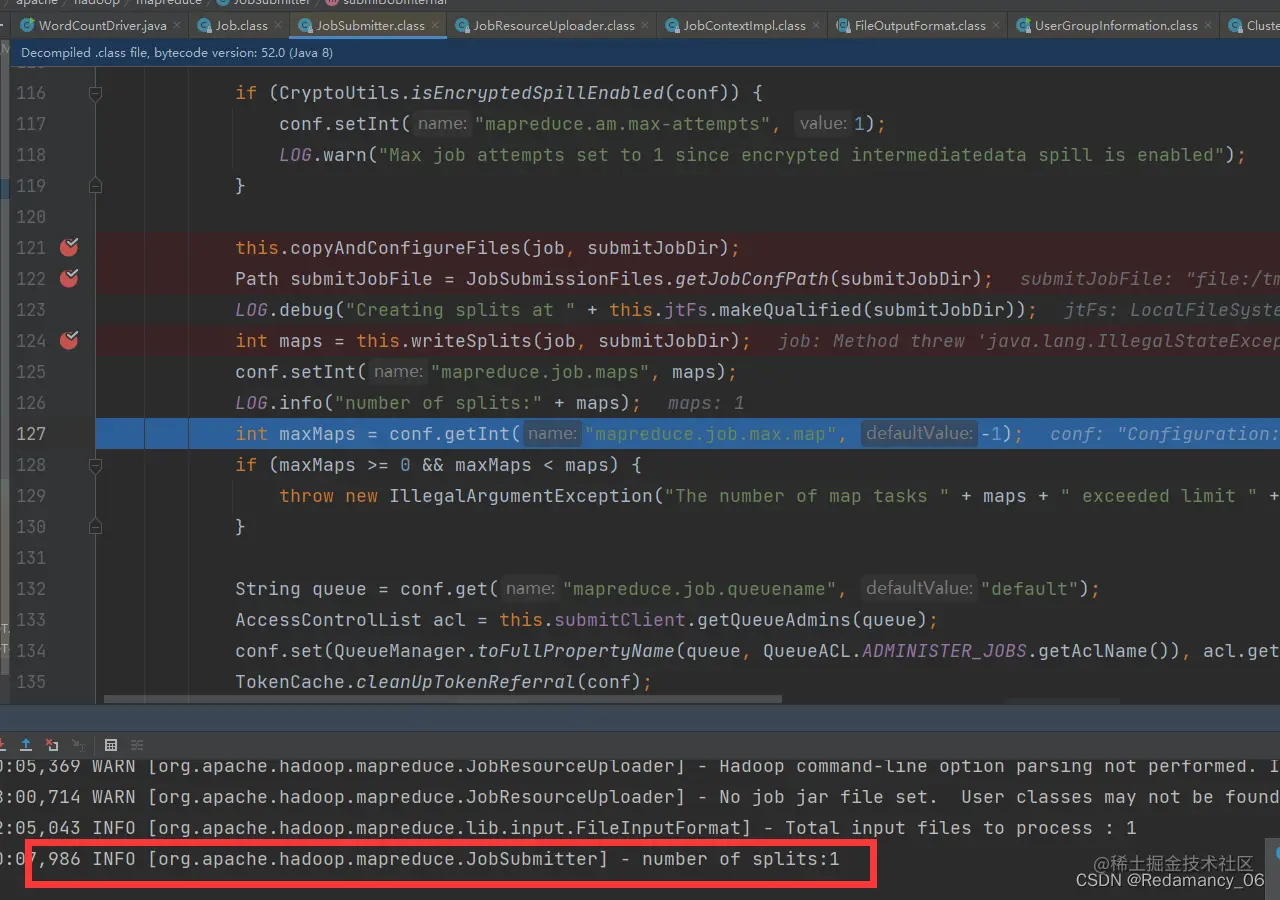Click the Drop Frame debugger icon
Viewport: 1280px width, 900px height.
(52, 745)
